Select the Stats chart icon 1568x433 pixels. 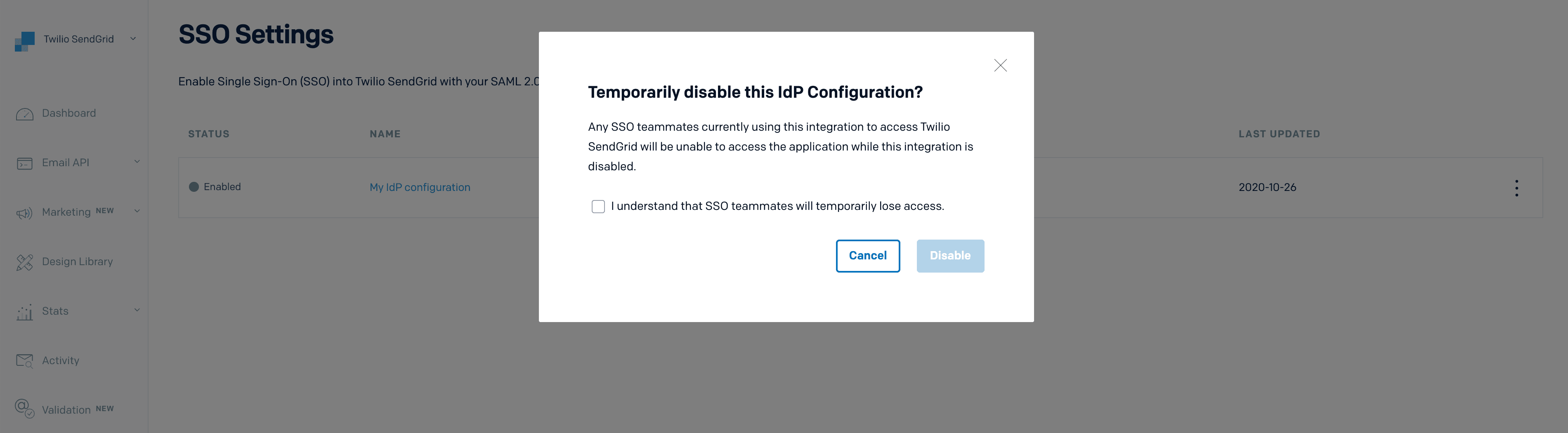point(24,312)
